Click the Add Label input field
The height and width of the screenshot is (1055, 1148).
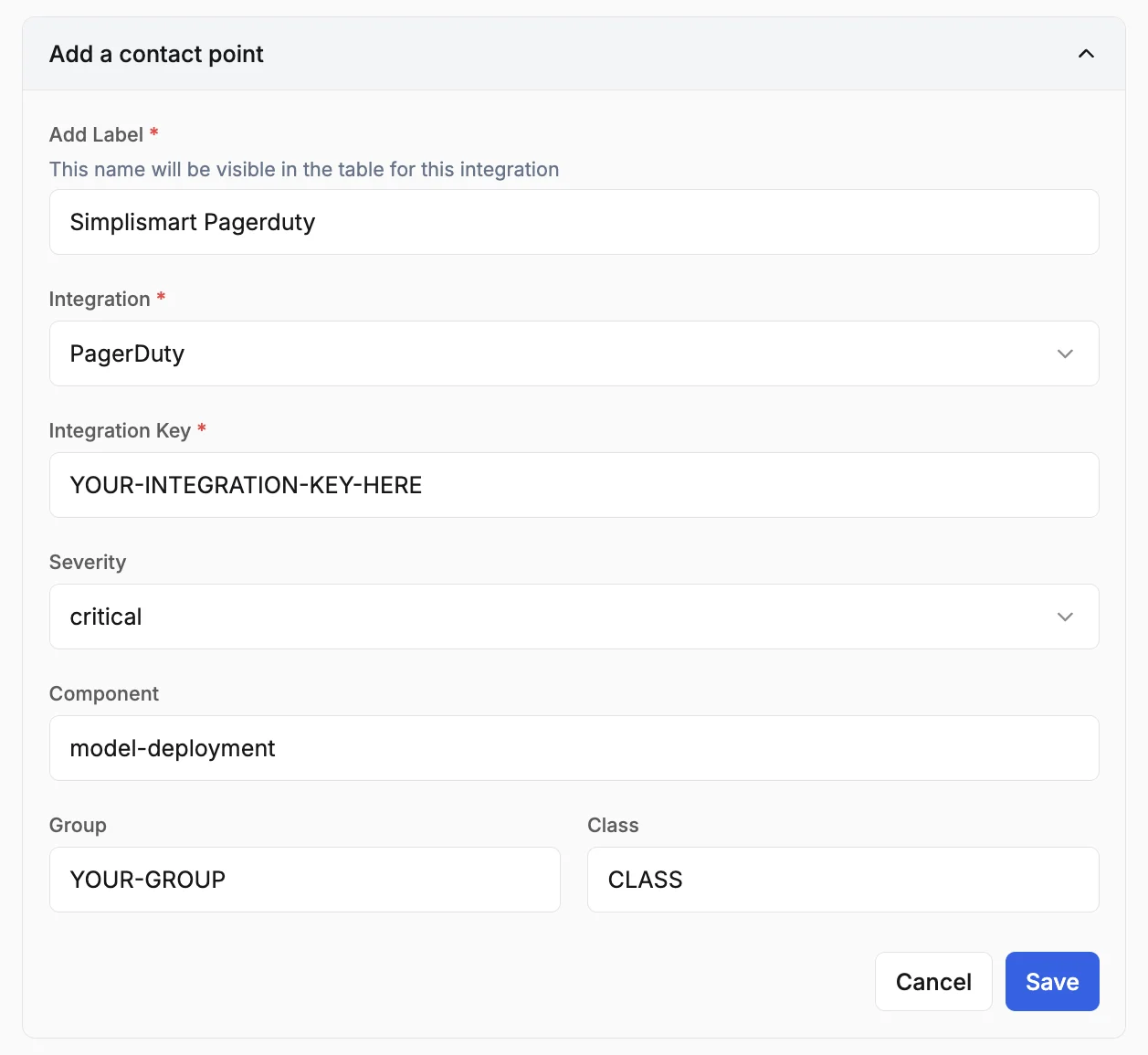(574, 222)
